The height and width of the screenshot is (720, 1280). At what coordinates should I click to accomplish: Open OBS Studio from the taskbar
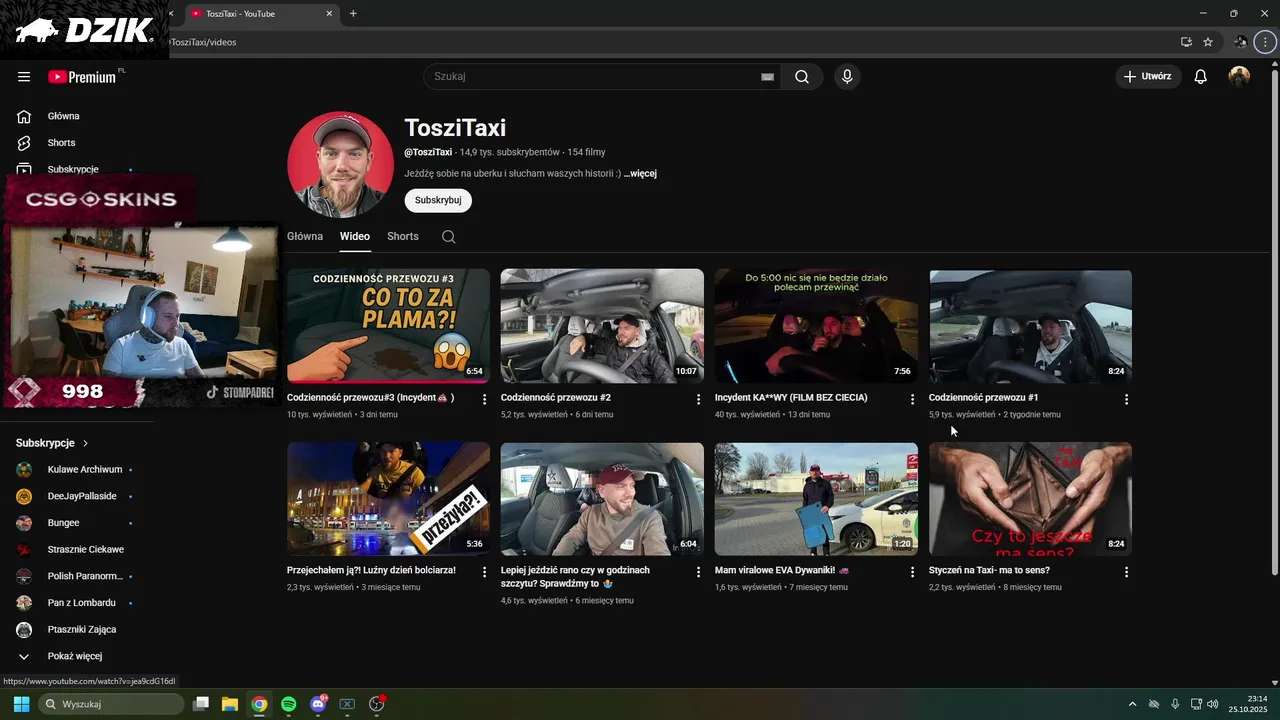click(x=377, y=704)
